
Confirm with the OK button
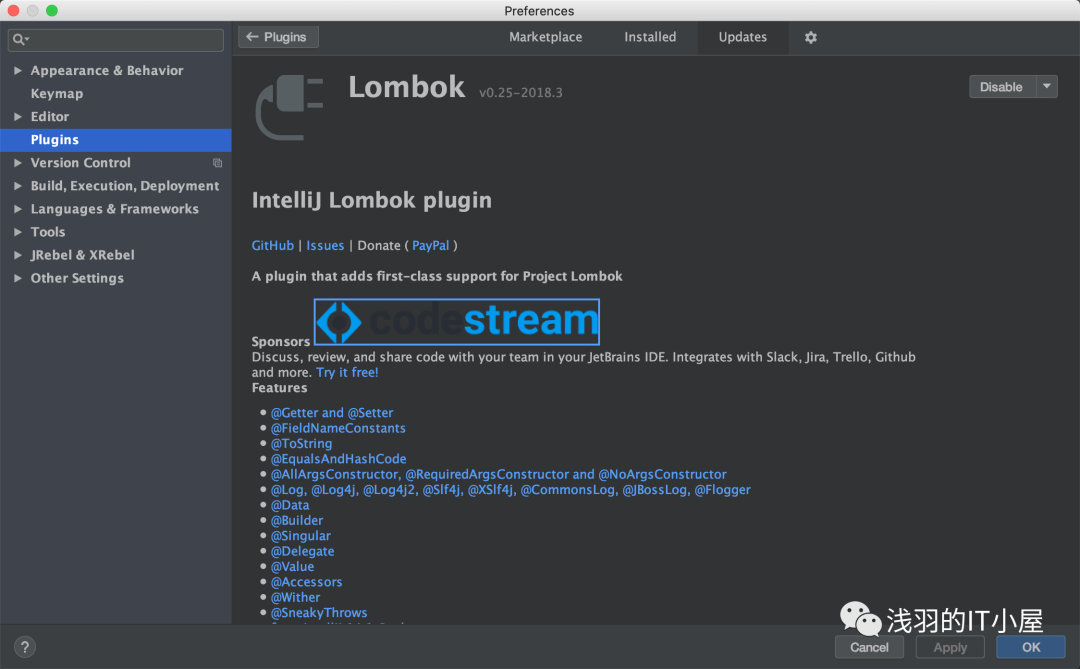click(1031, 647)
